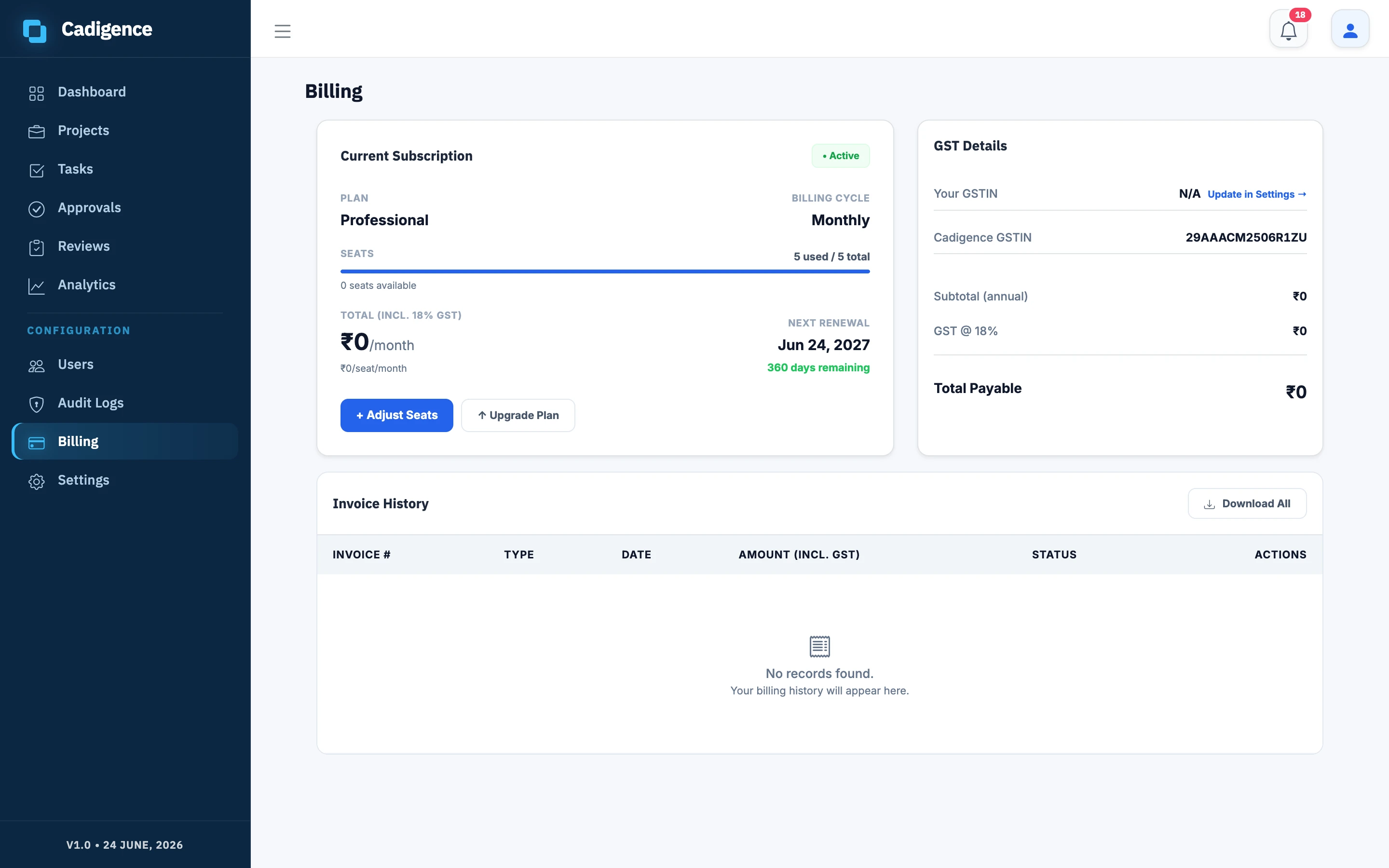Toggle the hamburger sidebar menu
This screenshot has height=868, width=1389.
click(x=283, y=31)
